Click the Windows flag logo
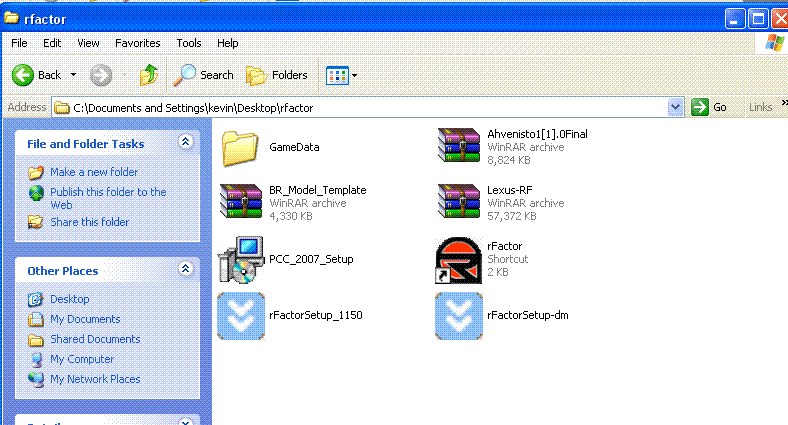This screenshot has width=788, height=425. (x=774, y=43)
